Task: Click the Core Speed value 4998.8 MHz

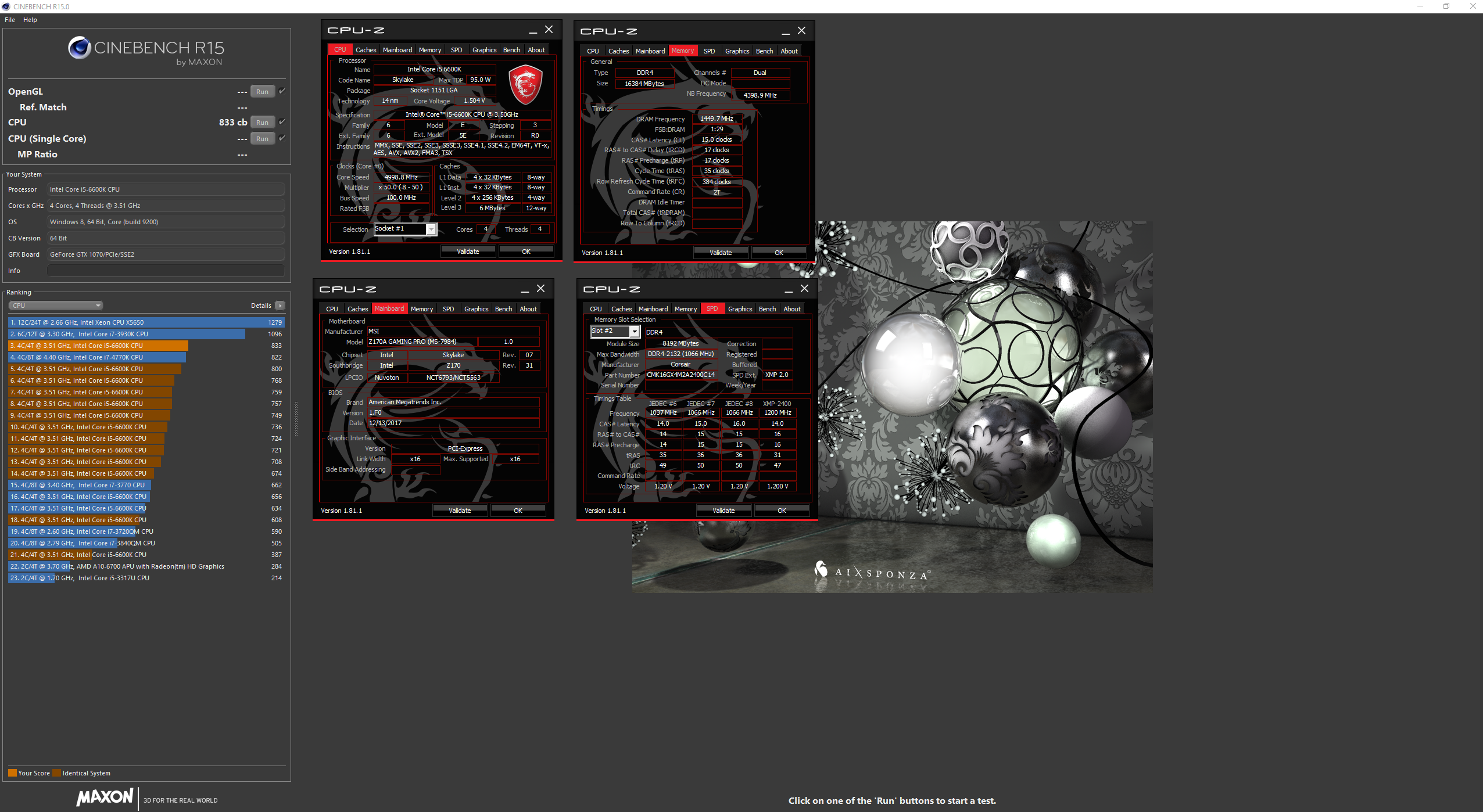Action: coord(401,177)
